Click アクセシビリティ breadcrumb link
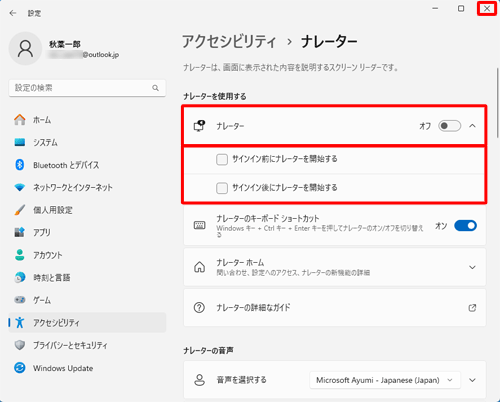Image resolution: width=500 pixels, height=402 pixels. click(x=229, y=42)
